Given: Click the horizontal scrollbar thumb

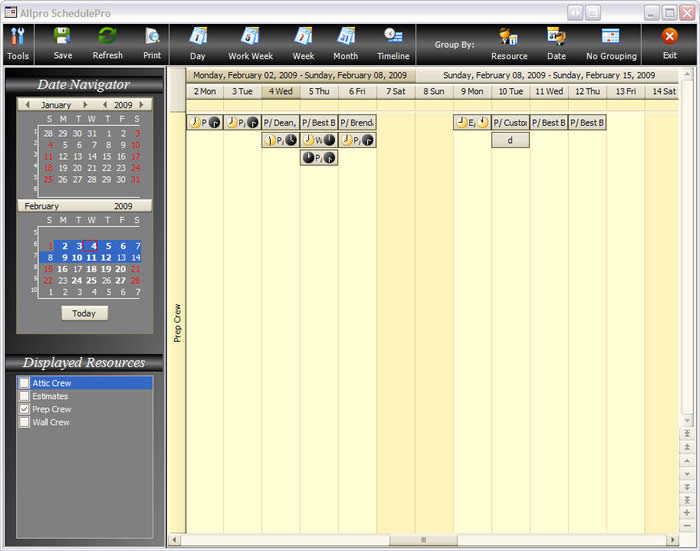Looking at the screenshot, I should coord(423,540).
